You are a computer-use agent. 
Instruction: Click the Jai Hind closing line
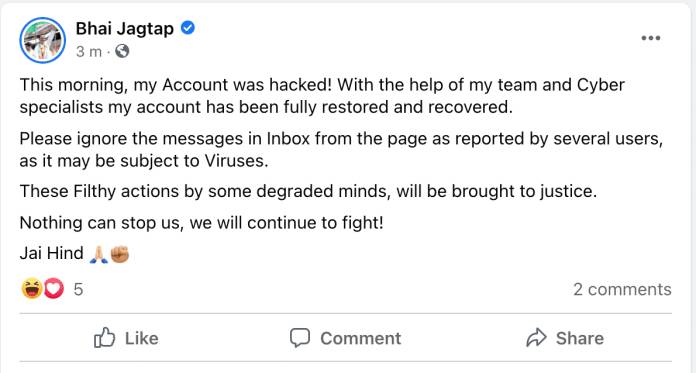coord(51,254)
